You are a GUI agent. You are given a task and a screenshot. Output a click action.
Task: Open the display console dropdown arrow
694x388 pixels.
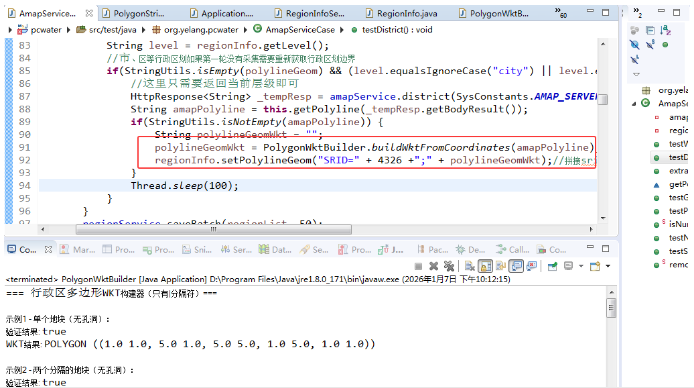[581, 266]
